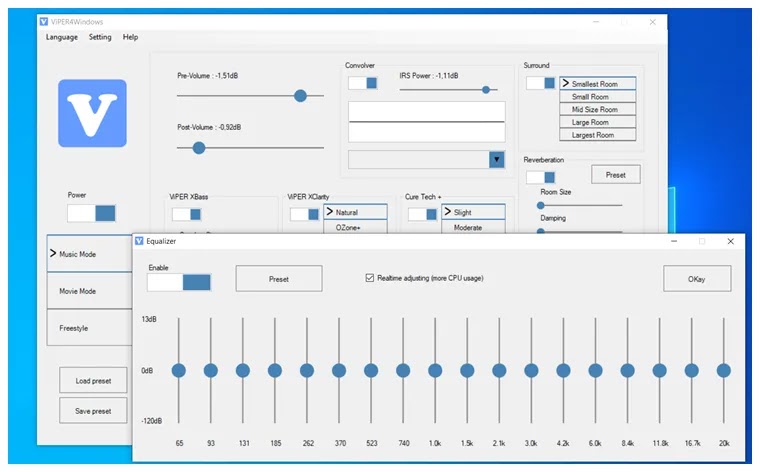This screenshot has height=472, width=760.
Task: Select OZone+ XClarity mode
Action: click(x=356, y=227)
